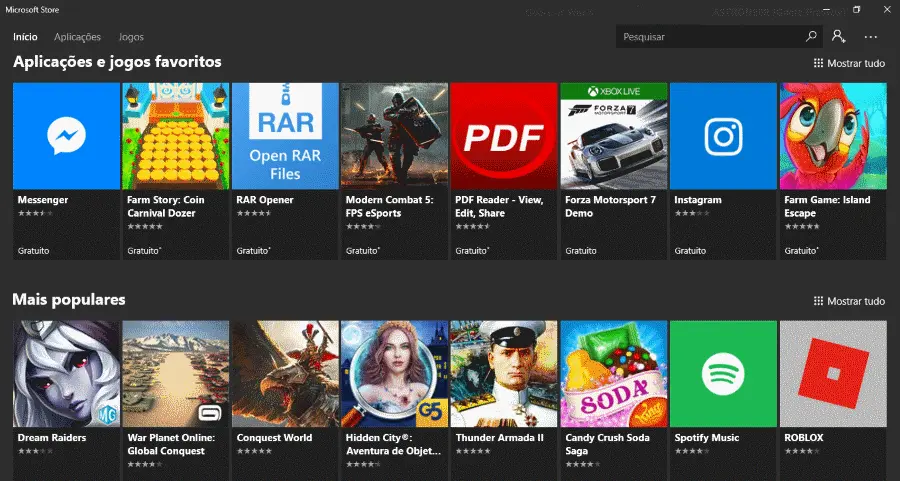Screen dimensions: 900x481
Task: Open the Hidden City artwork
Action: [394, 374]
